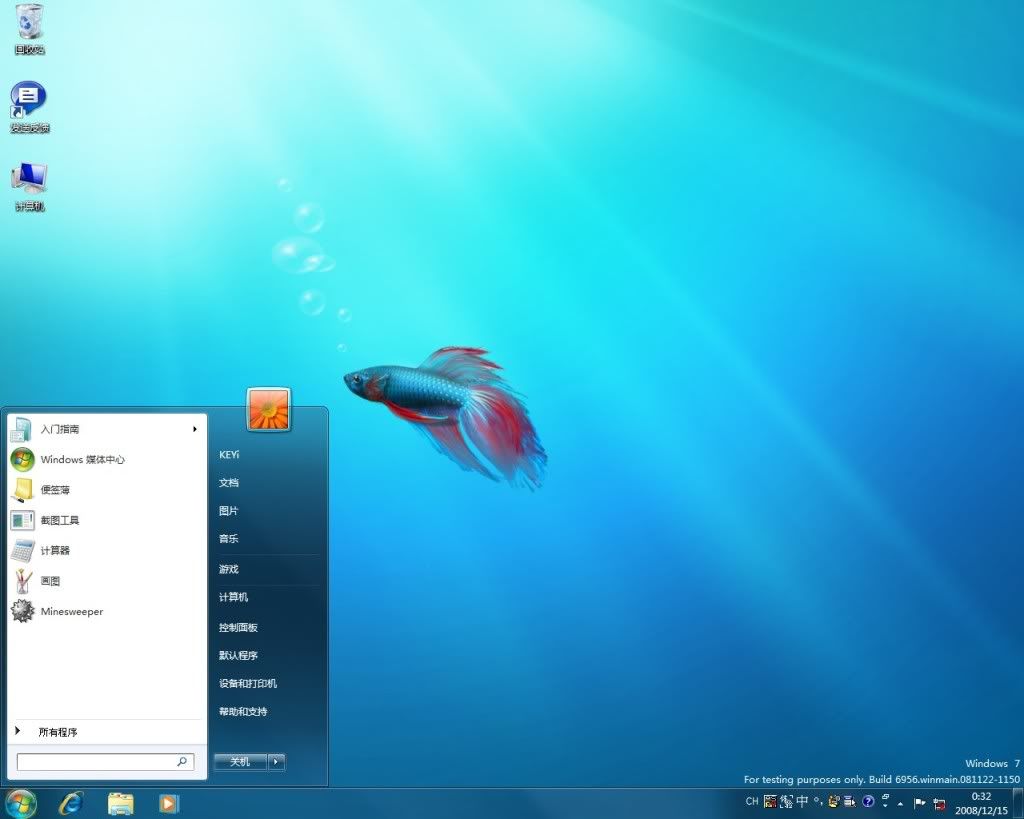Image resolution: width=1024 pixels, height=819 pixels.
Task: Click the Show desktop button
Action: click(x=1017, y=803)
